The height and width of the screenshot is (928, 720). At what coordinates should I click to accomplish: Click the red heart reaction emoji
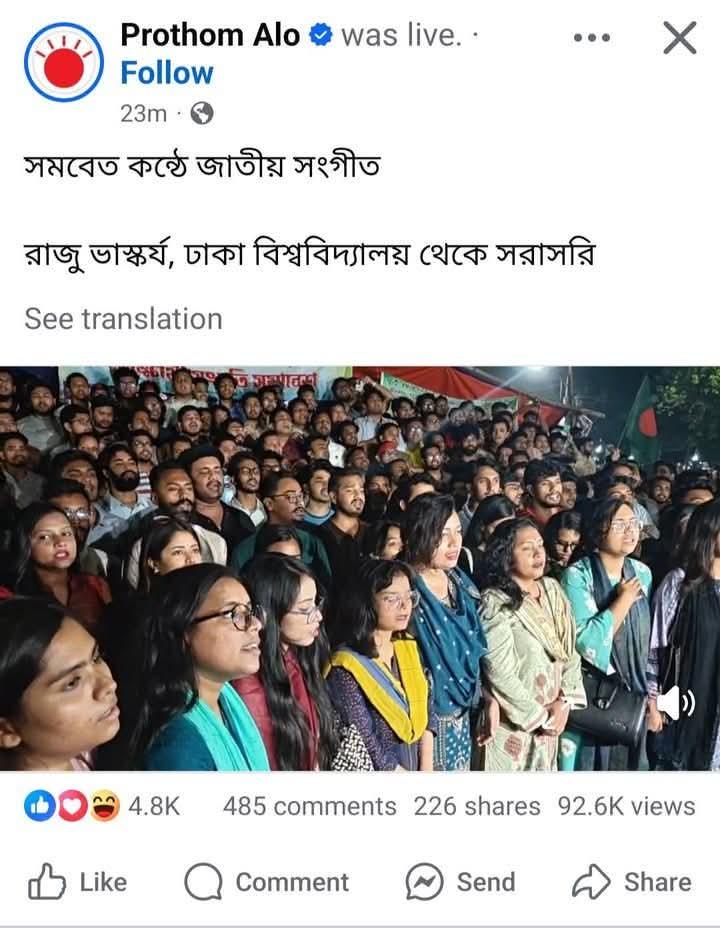coord(72,807)
